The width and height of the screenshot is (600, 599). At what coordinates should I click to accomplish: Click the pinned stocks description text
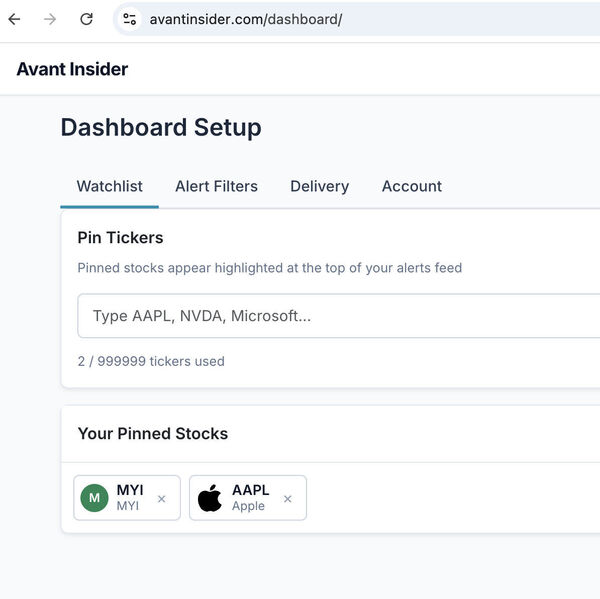click(x=270, y=268)
